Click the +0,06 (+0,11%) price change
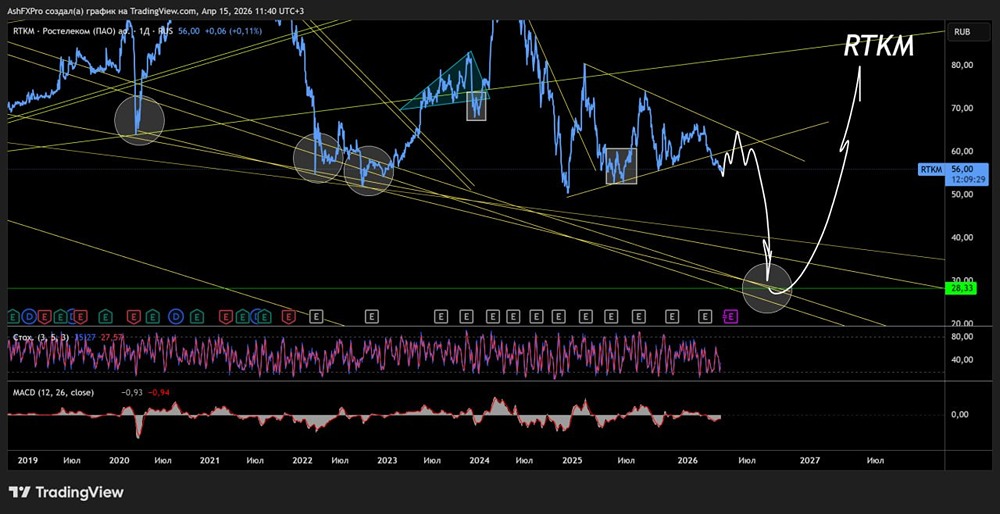 pos(233,30)
